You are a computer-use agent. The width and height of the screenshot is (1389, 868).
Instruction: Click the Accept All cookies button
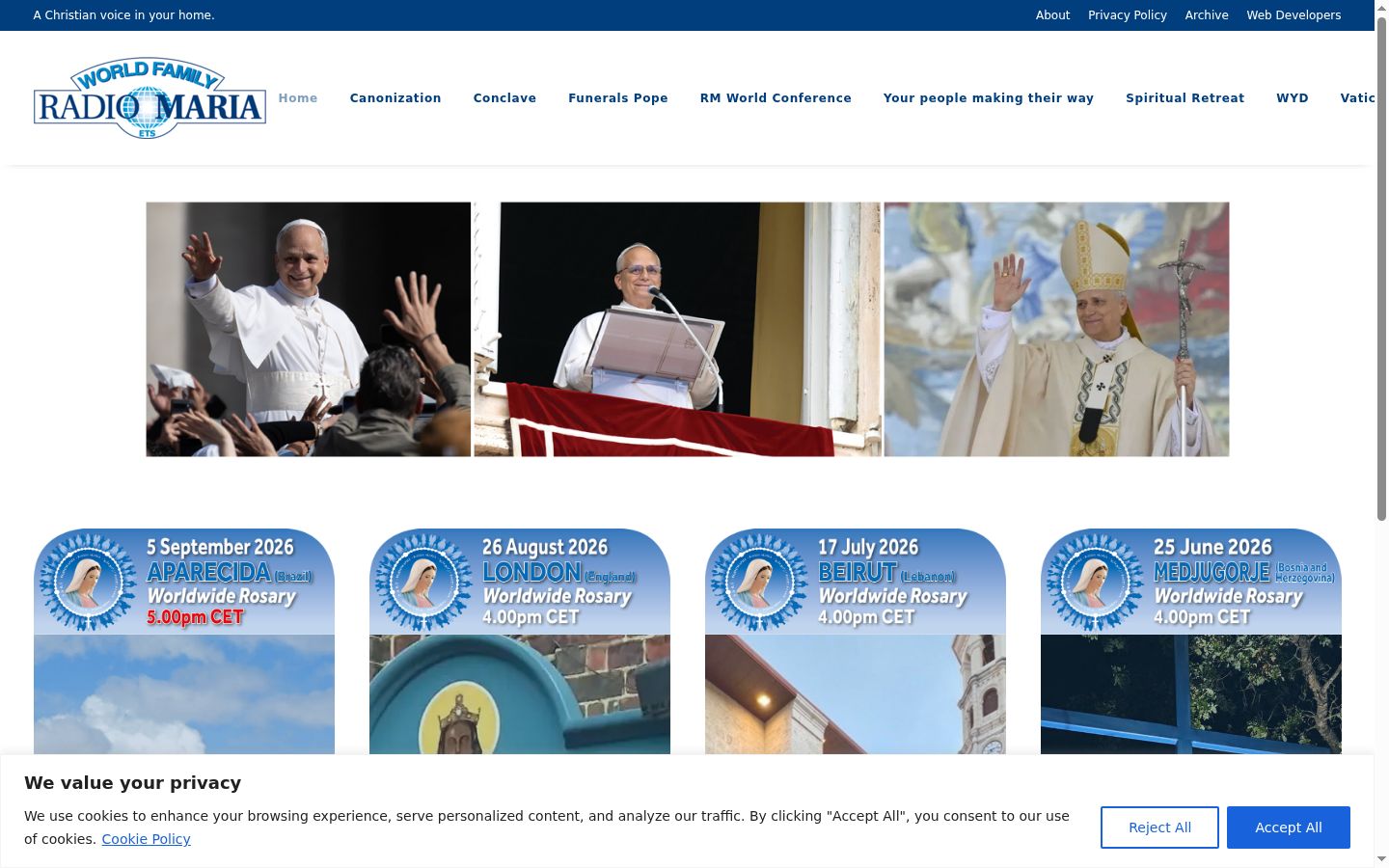(1289, 827)
